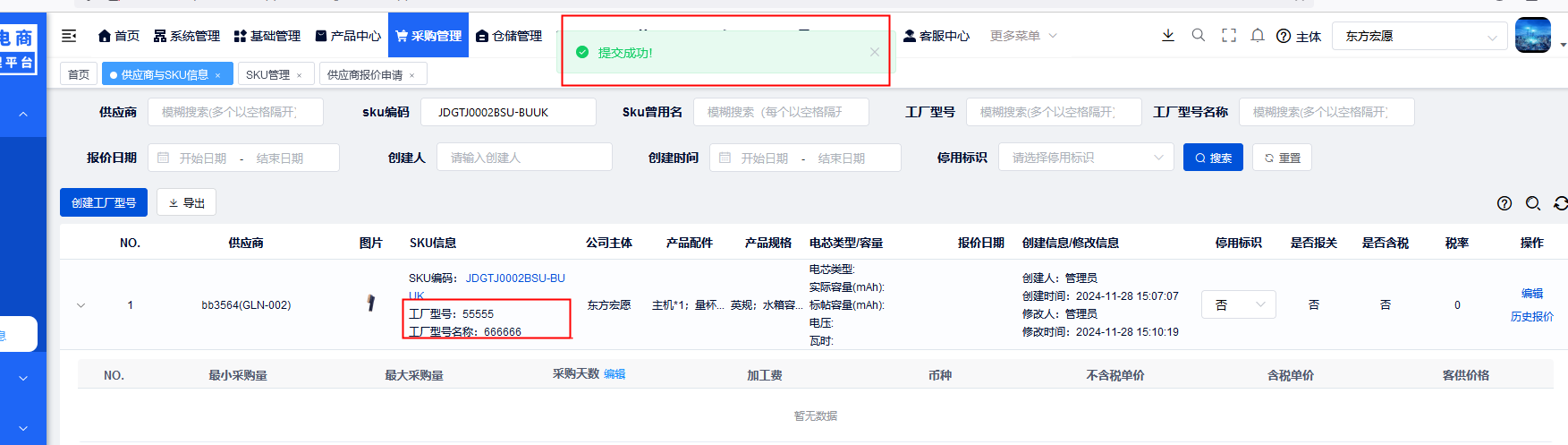The image size is (1568, 445).
Task: Focus the Sku曾用名 input field
Action: (781, 112)
